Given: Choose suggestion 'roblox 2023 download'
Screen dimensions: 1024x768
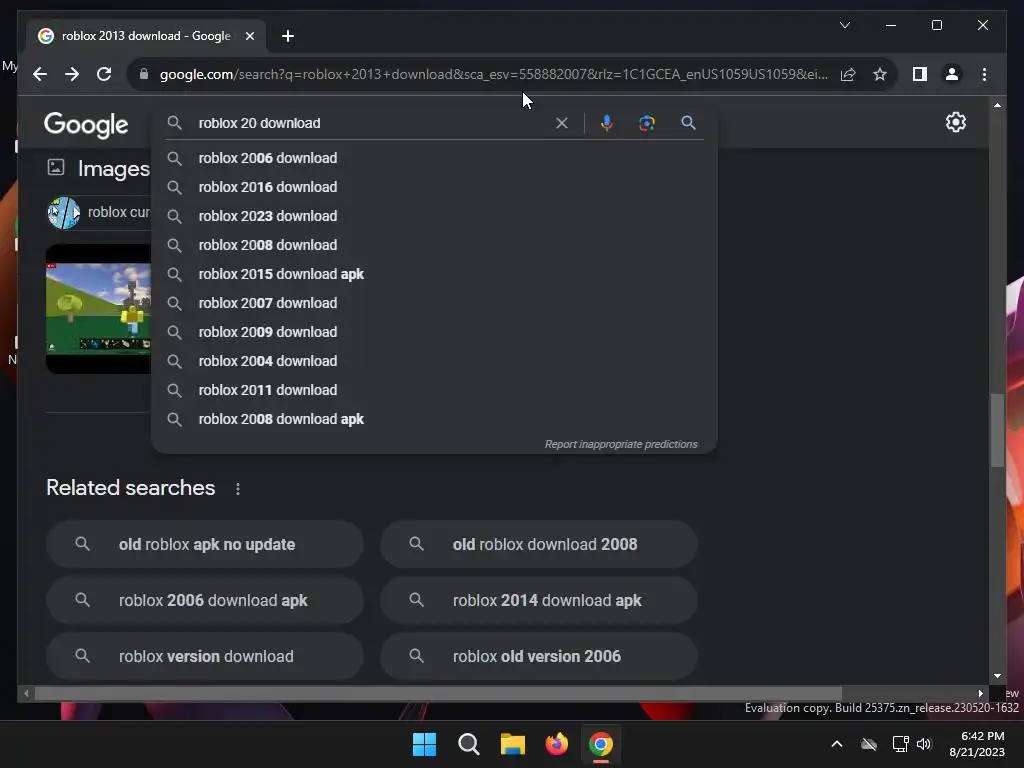Looking at the screenshot, I should 434,216.
